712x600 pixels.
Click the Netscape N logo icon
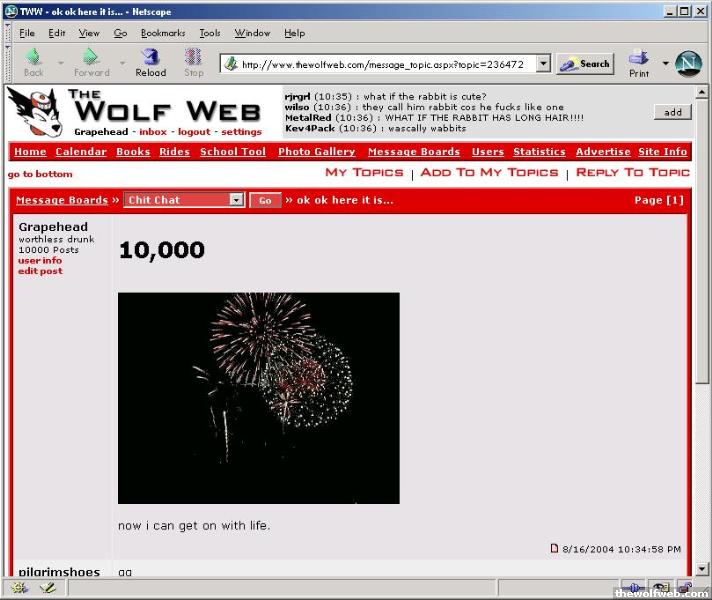pos(689,63)
